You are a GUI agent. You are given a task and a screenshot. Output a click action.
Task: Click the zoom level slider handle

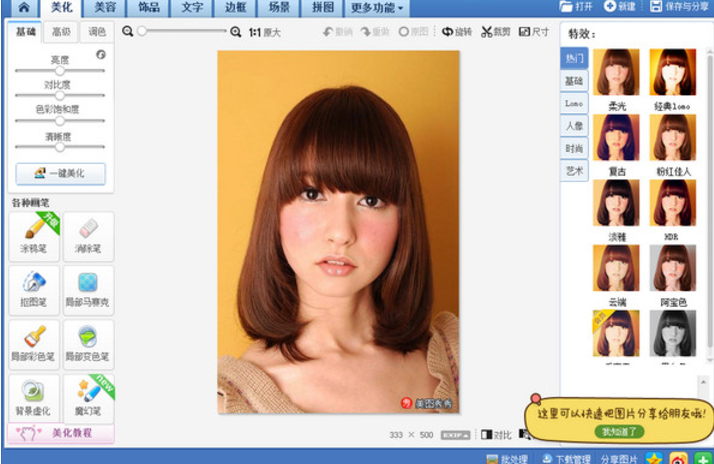point(142,31)
